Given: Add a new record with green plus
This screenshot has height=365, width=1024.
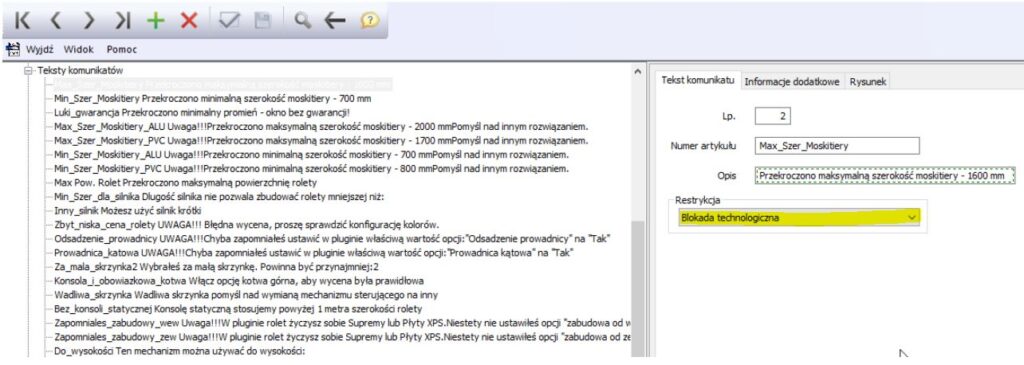Looking at the screenshot, I should 155,20.
